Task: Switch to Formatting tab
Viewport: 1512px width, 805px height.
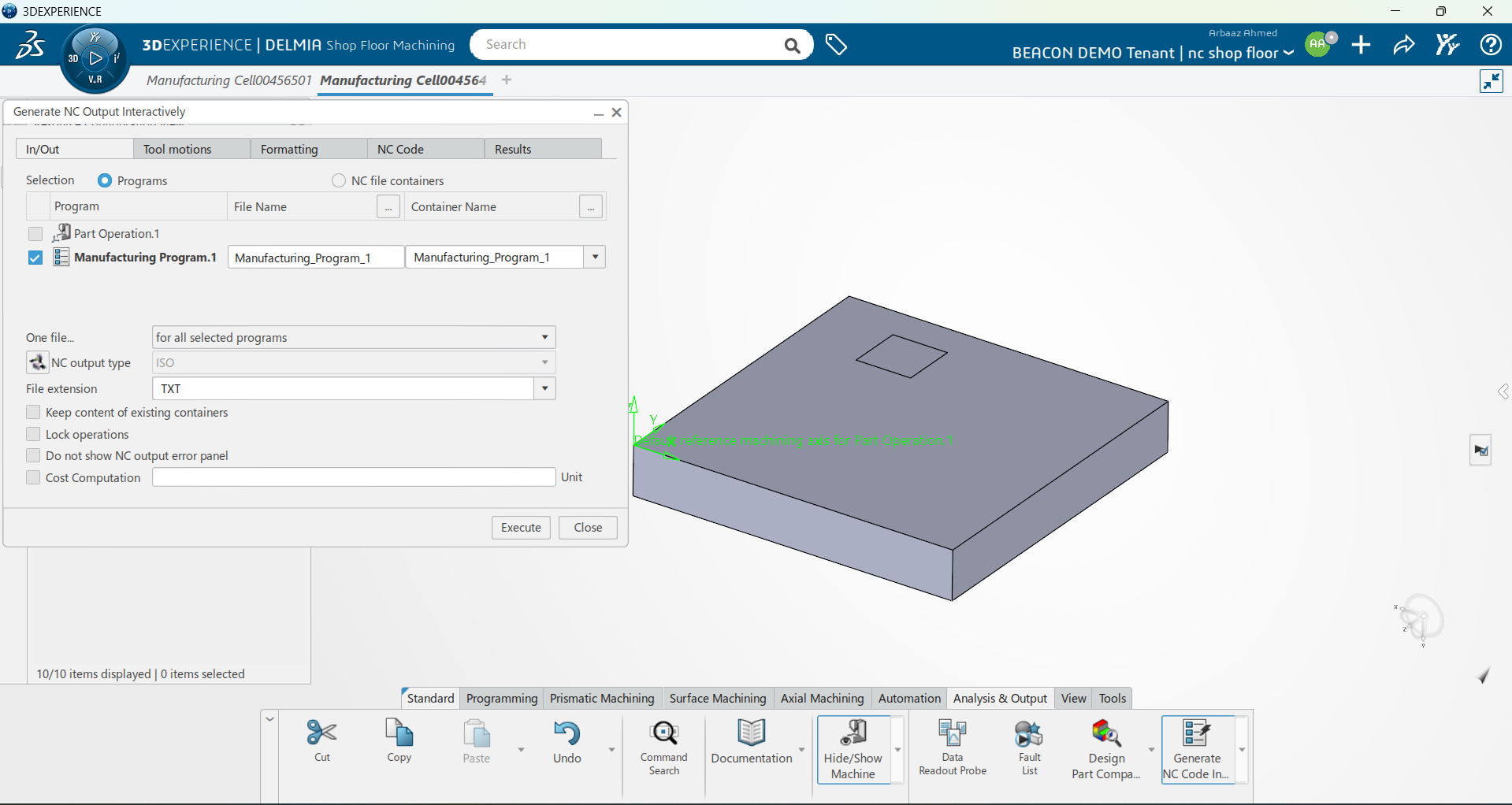Action: point(309,149)
